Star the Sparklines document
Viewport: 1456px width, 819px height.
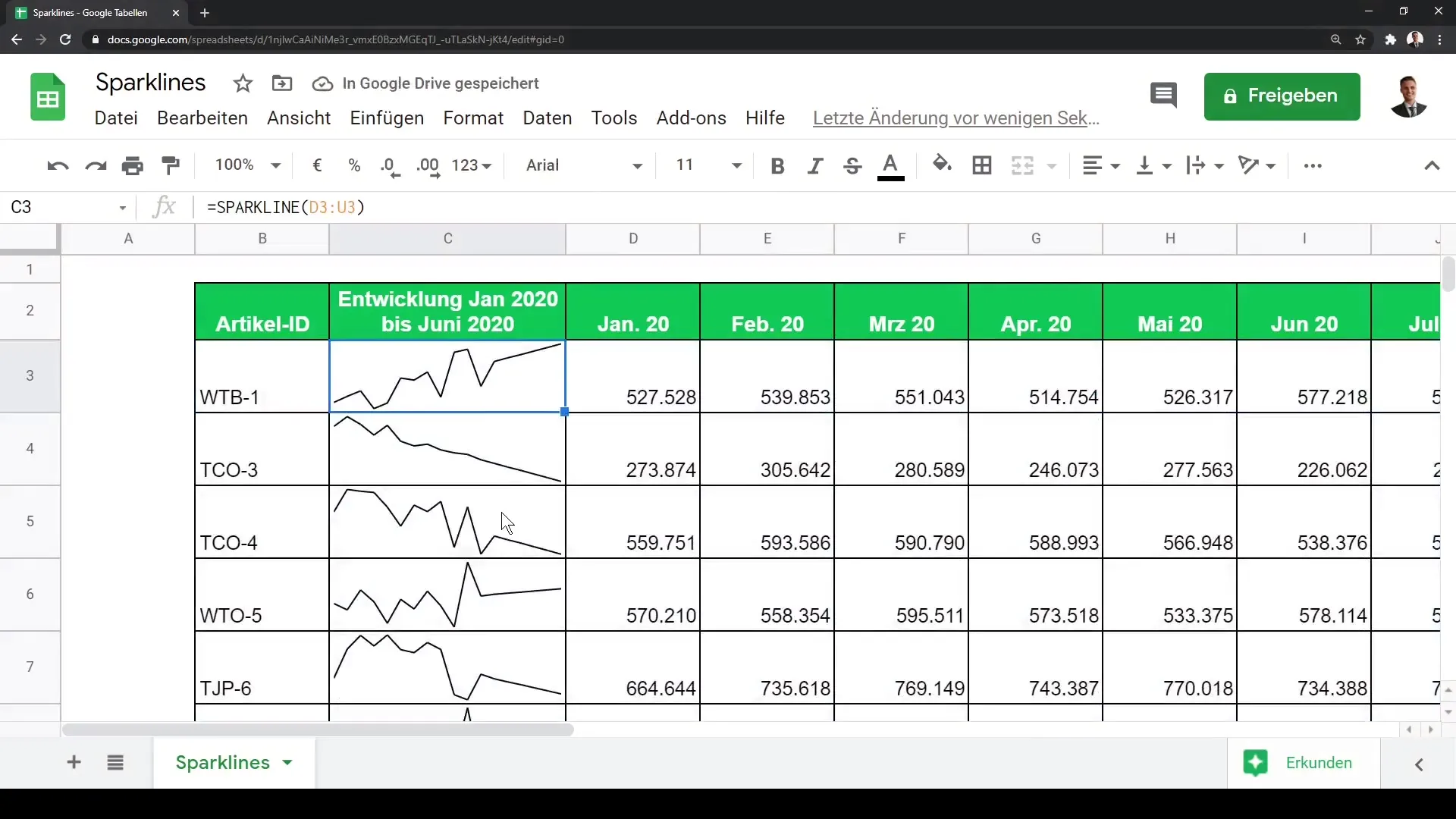point(243,83)
